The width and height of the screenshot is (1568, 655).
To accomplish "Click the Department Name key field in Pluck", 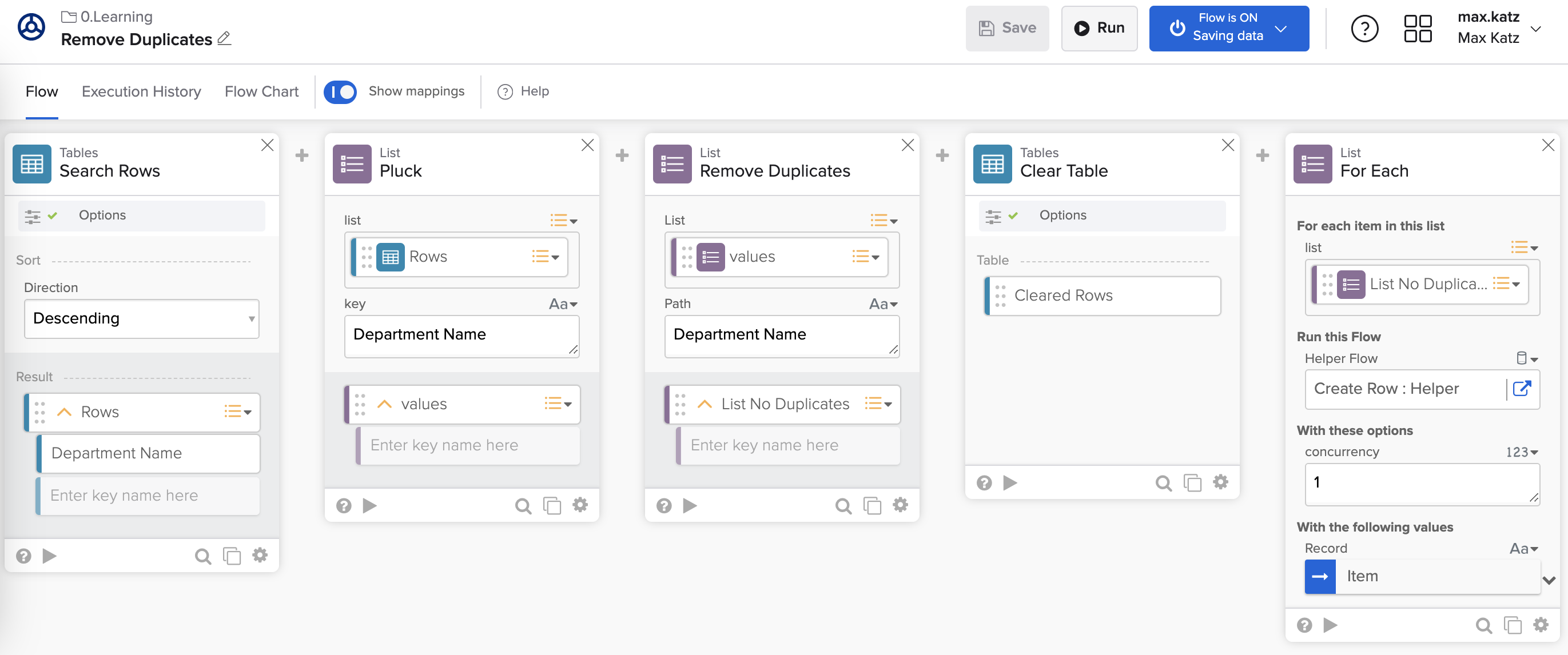I will click(461, 335).
